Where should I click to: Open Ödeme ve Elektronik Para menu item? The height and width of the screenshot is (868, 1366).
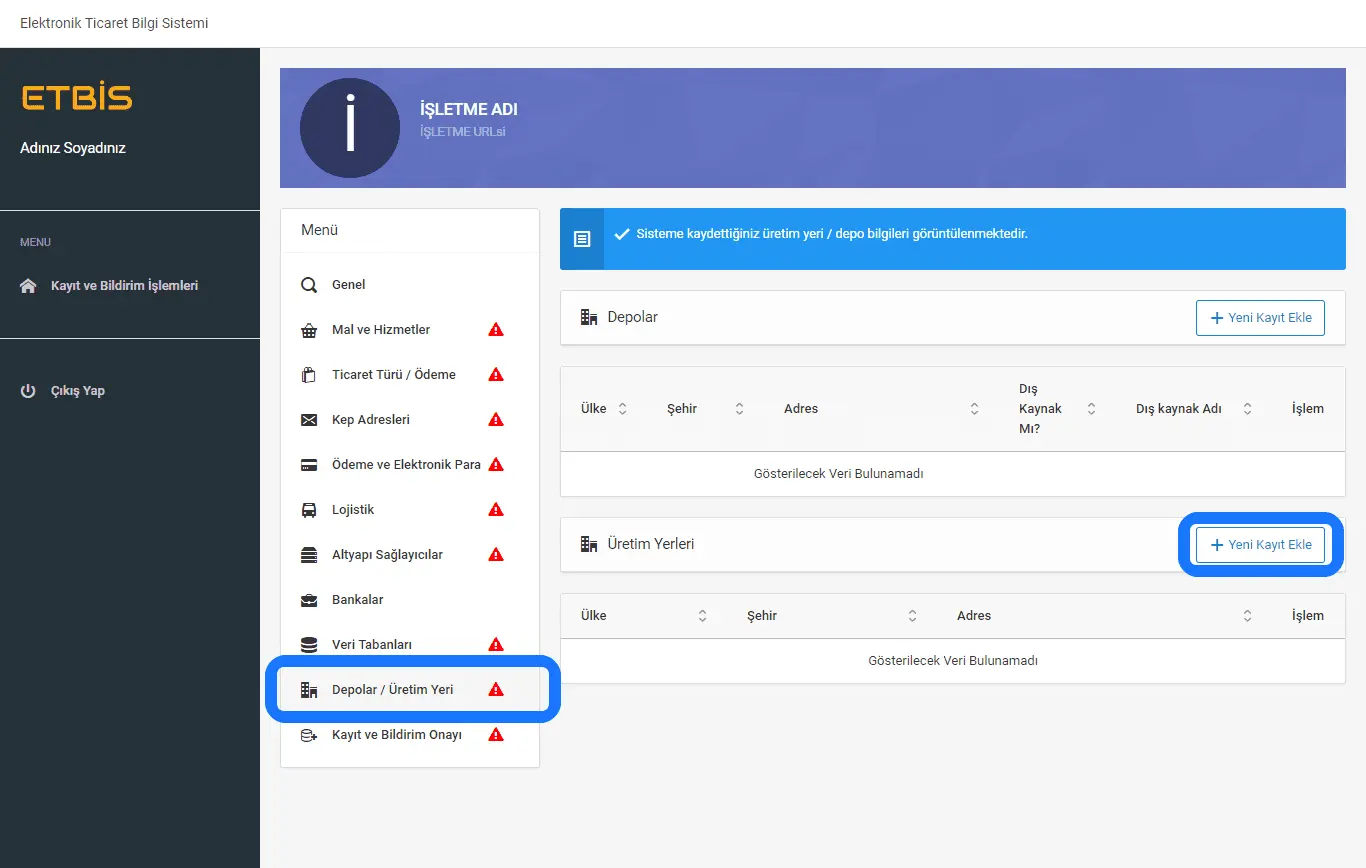[406, 465]
